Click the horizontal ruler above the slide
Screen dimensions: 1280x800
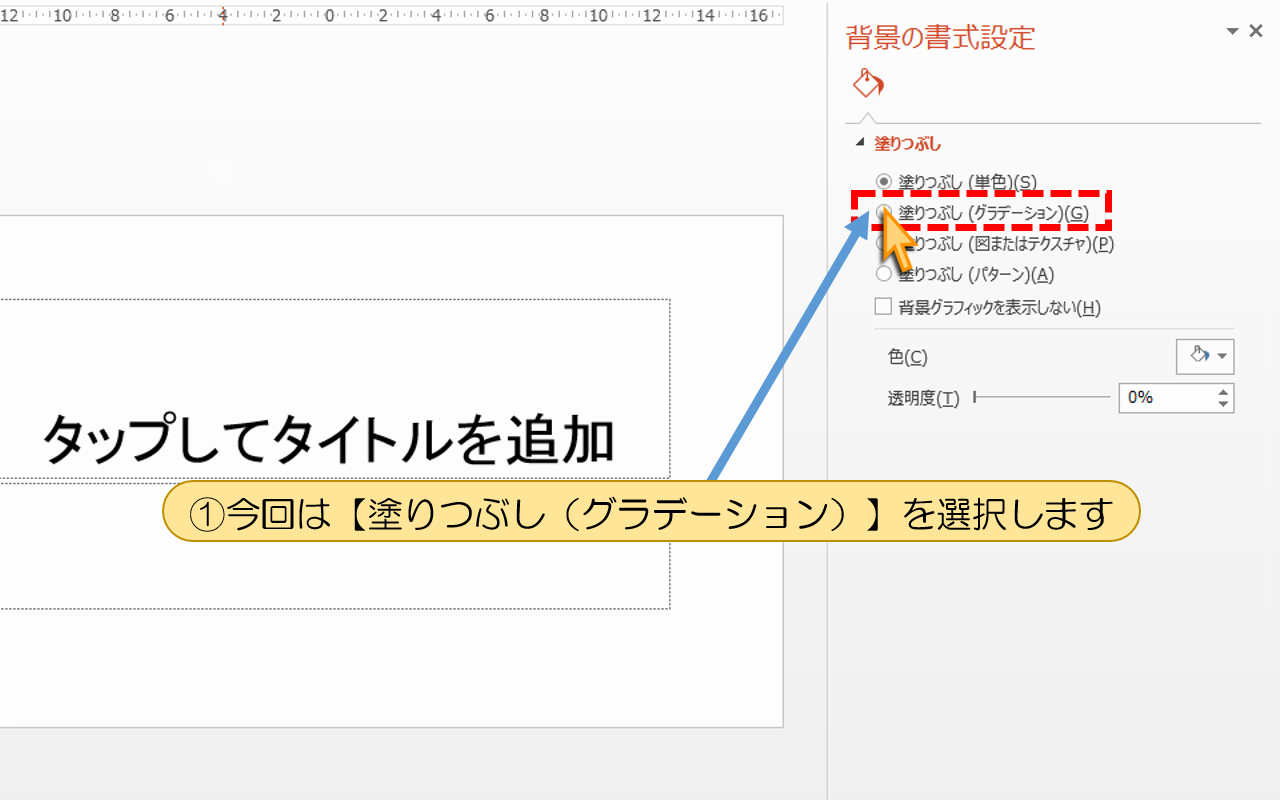tap(391, 15)
